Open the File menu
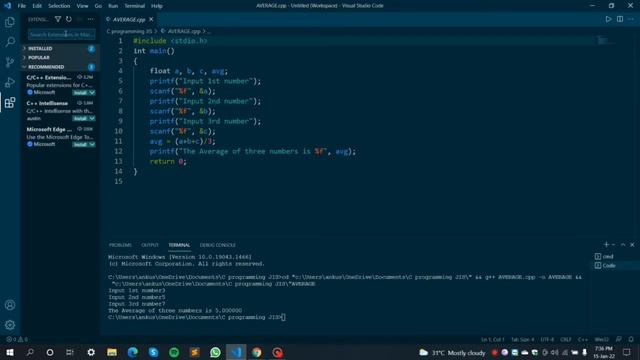 point(22,6)
